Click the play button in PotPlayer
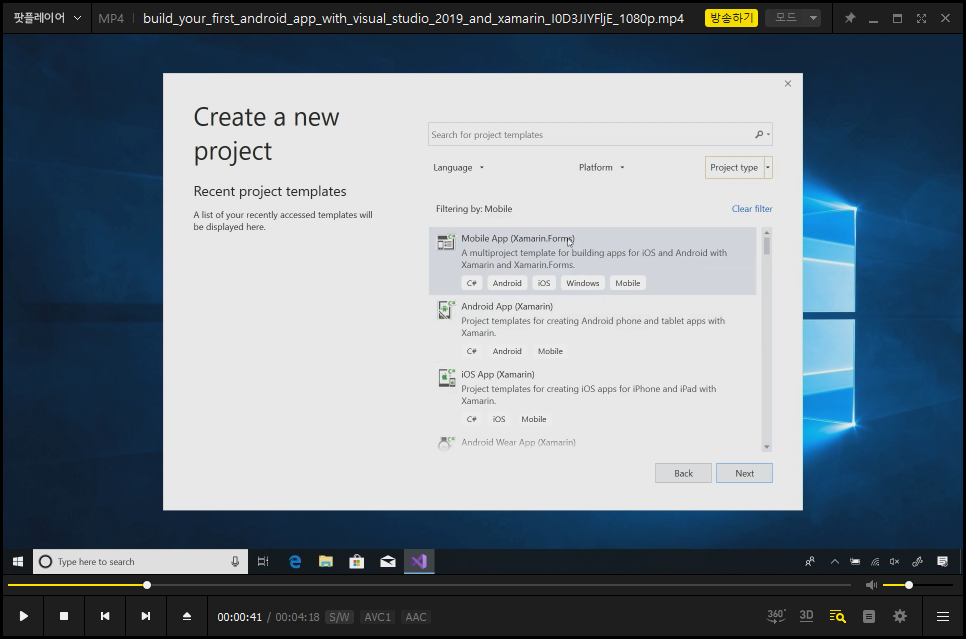This screenshot has height=639, width=966. coord(23,616)
